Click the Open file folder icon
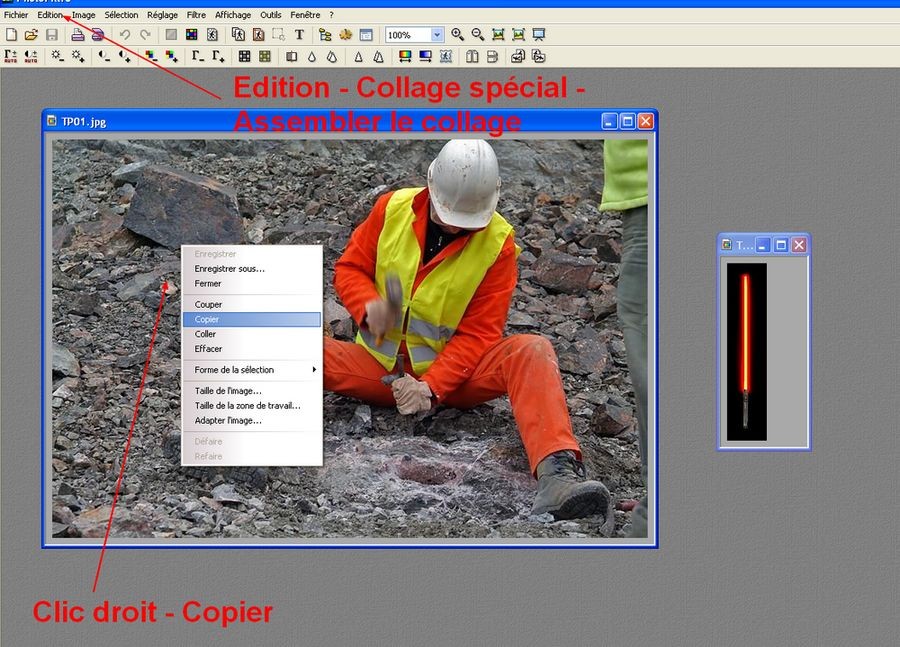 click(31, 35)
